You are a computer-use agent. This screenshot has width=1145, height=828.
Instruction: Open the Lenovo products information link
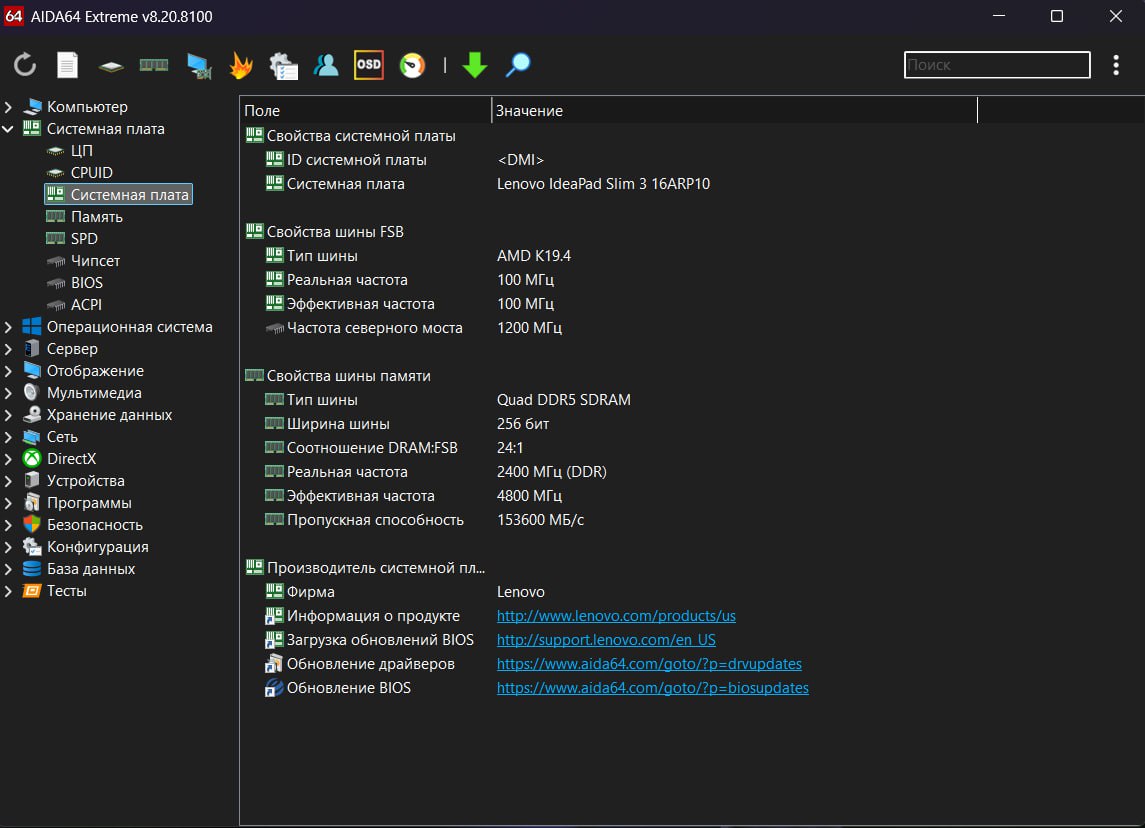616,616
